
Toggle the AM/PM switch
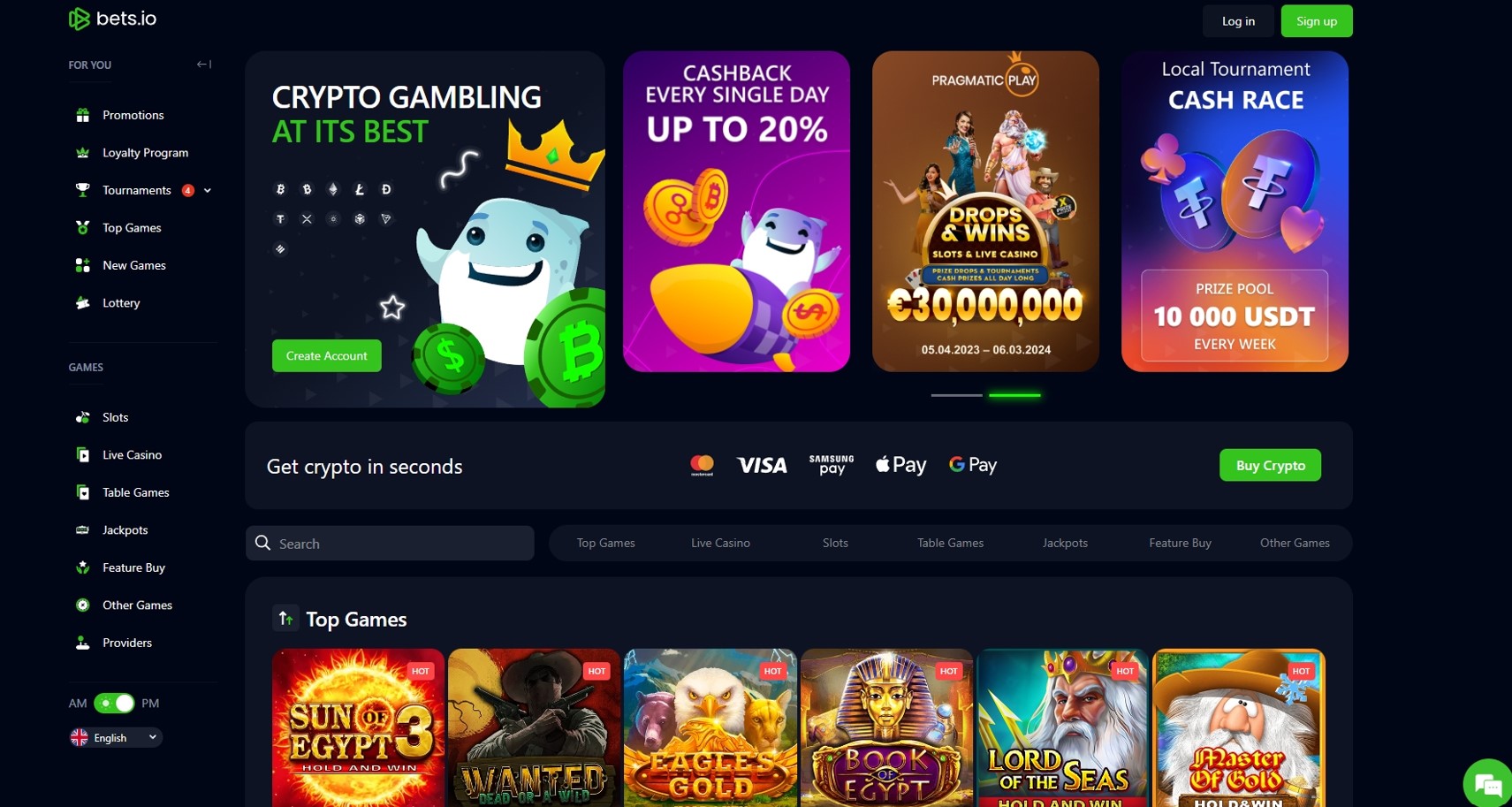tap(114, 704)
